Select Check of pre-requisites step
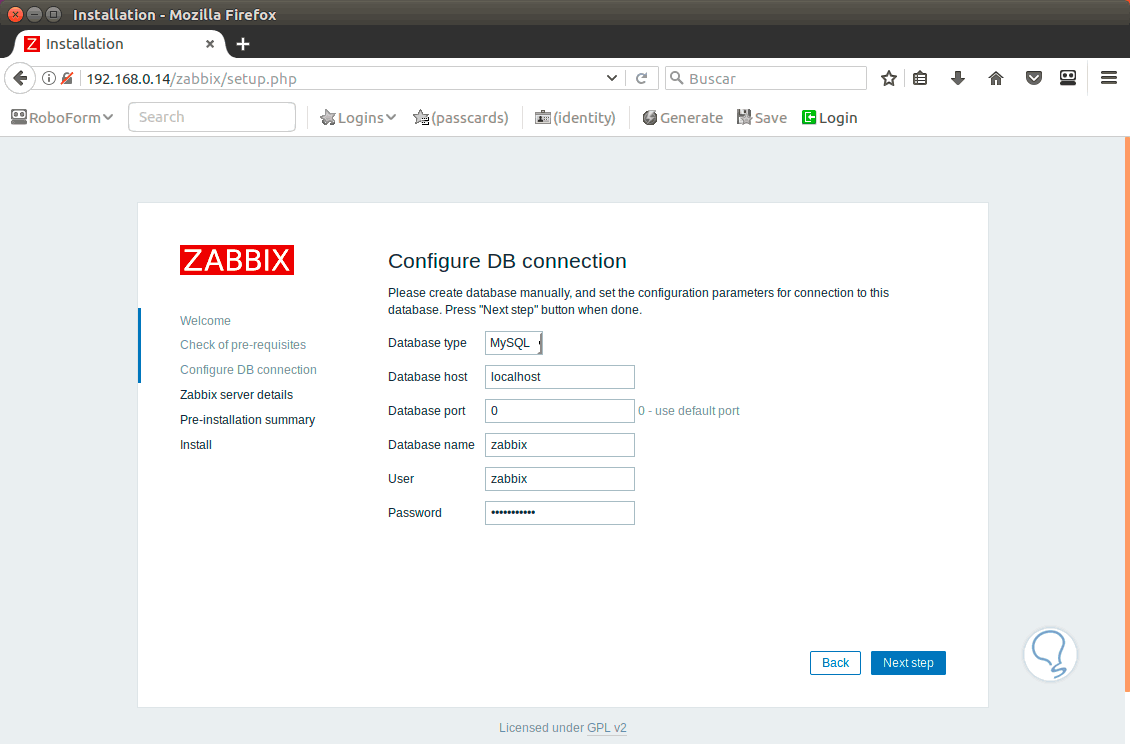The image size is (1130, 744). click(243, 345)
